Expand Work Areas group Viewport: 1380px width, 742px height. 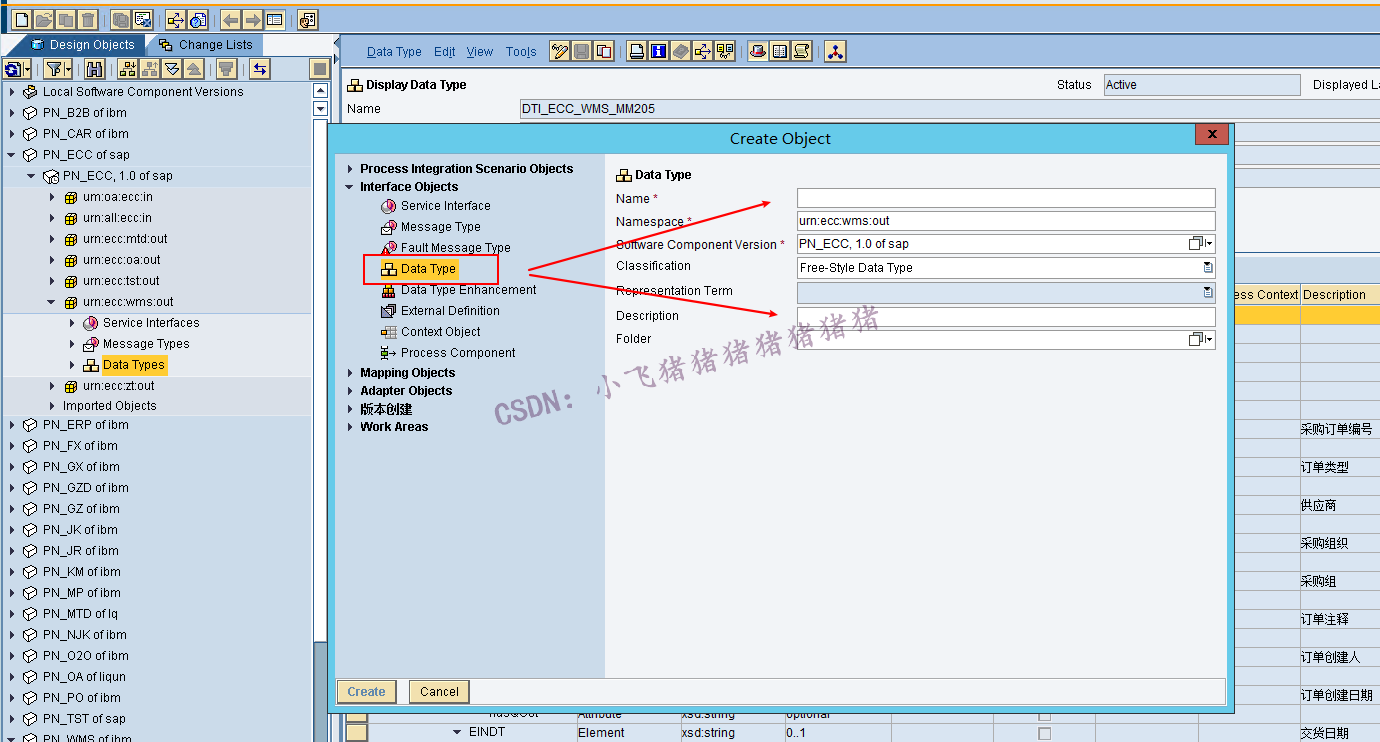coord(349,427)
